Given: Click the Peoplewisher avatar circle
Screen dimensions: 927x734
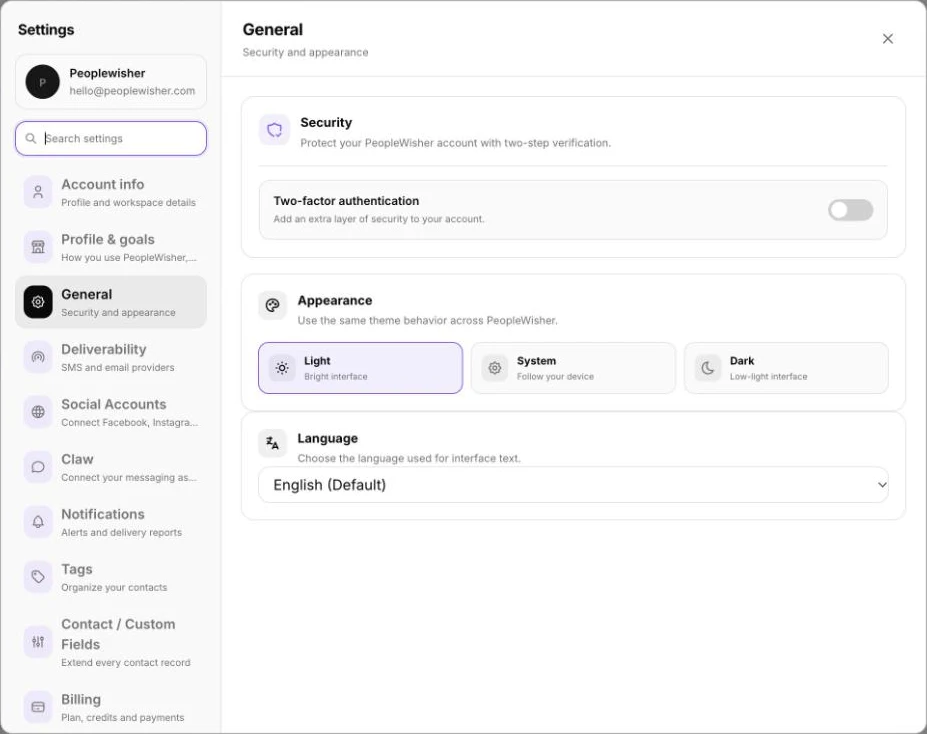Looking at the screenshot, I should coord(43,82).
